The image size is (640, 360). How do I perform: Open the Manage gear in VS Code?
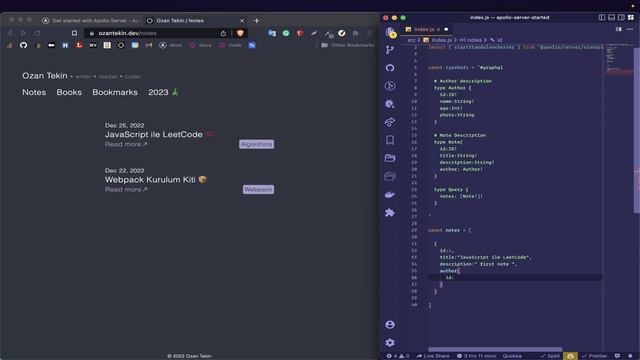point(390,342)
